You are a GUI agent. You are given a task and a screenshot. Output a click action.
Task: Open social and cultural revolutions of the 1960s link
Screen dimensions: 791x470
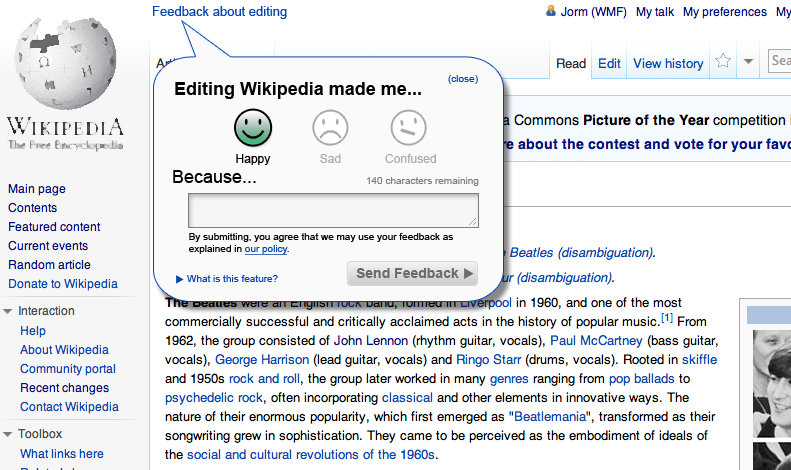pos(311,455)
